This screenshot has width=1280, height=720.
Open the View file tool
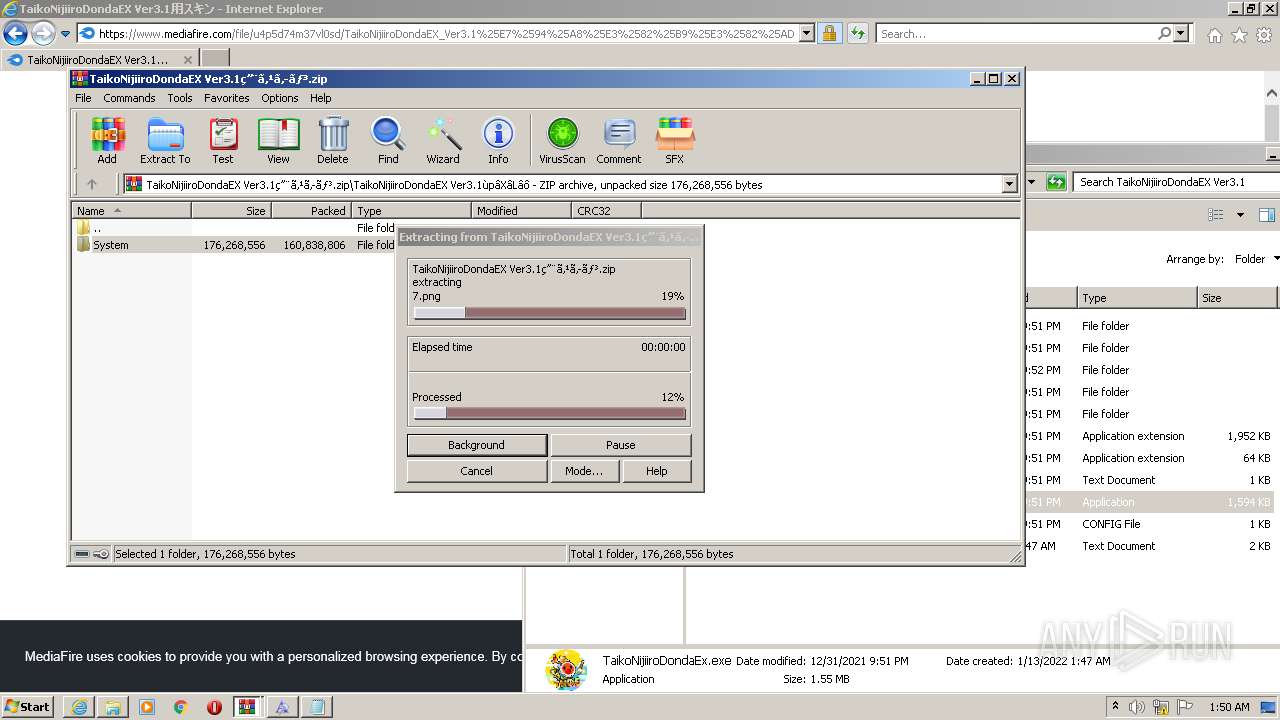[x=278, y=140]
